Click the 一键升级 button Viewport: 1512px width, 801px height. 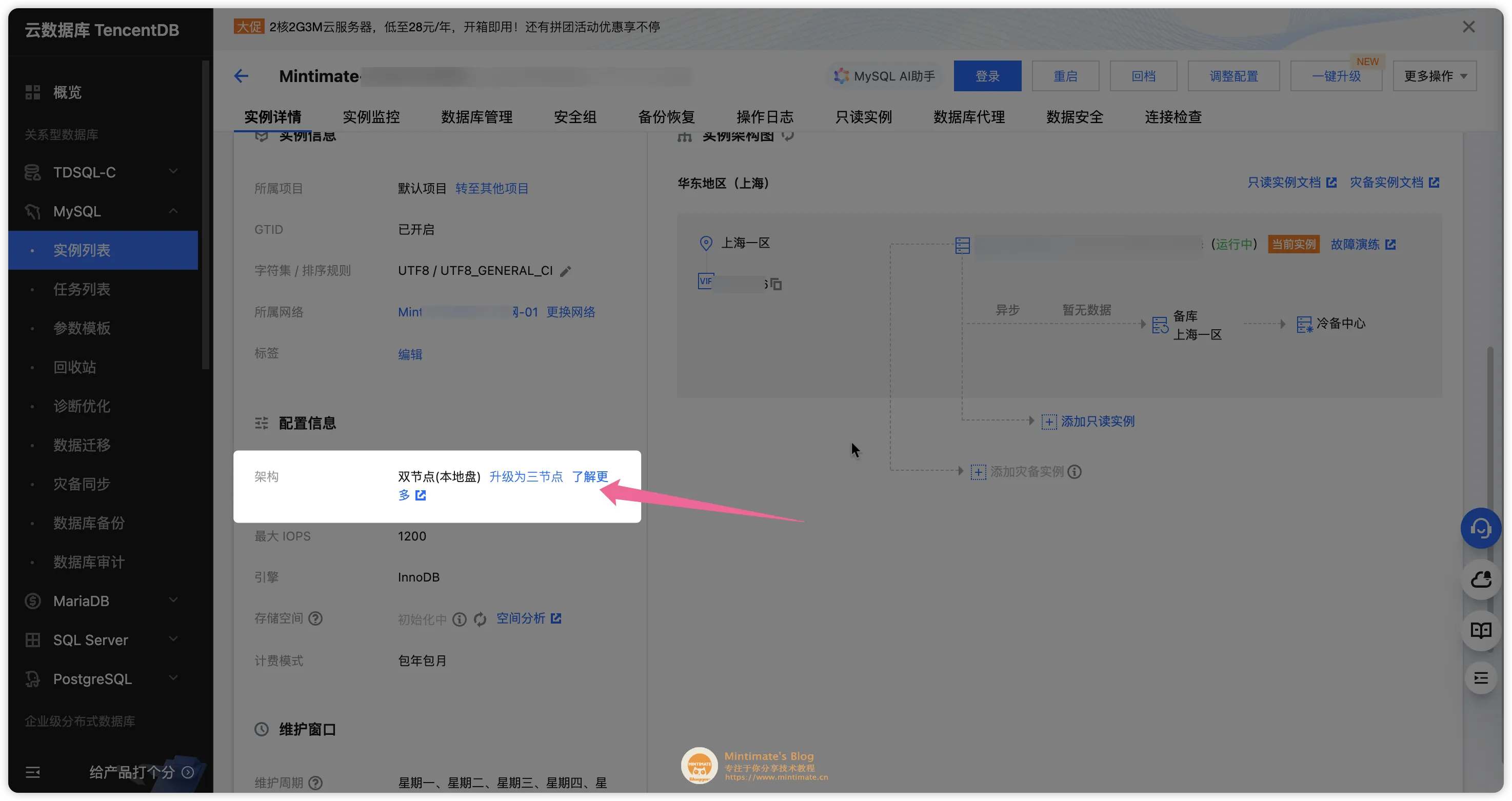[x=1336, y=76]
